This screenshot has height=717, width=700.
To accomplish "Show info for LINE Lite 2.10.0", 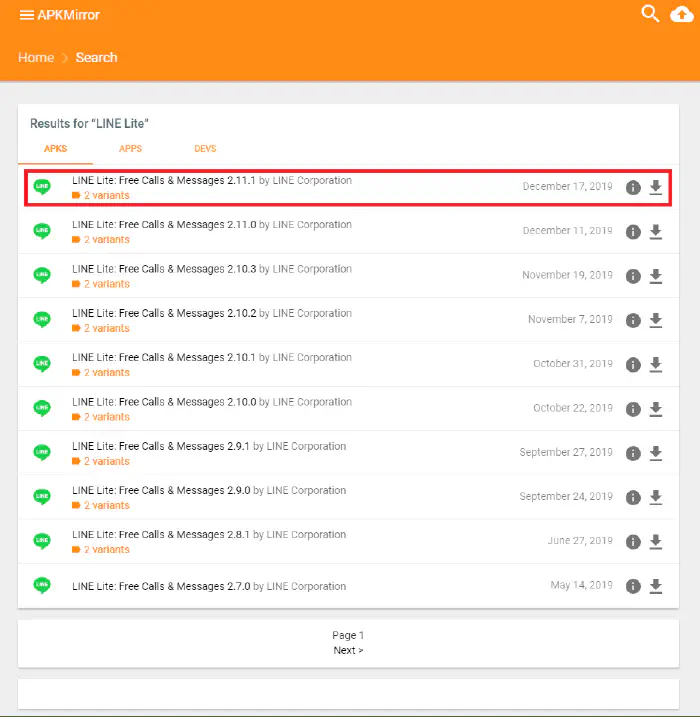I will point(633,409).
